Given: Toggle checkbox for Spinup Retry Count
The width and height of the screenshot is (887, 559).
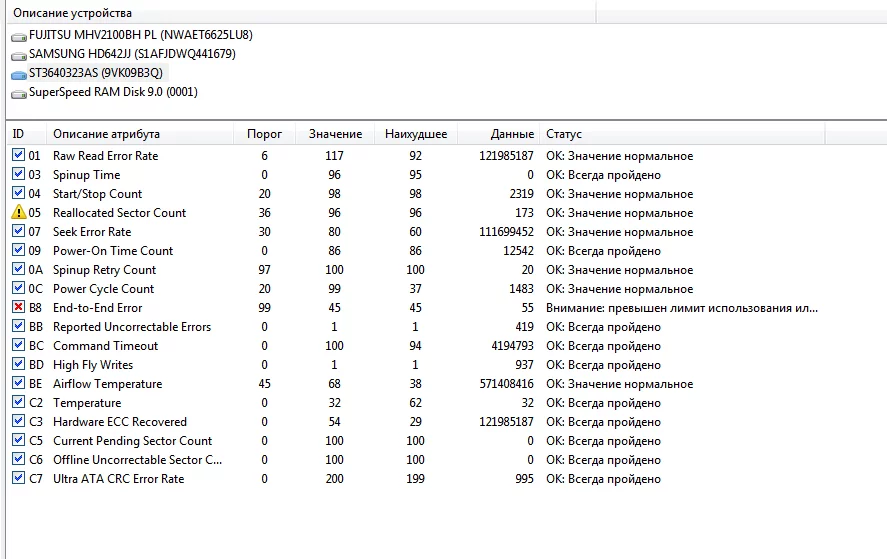Looking at the screenshot, I should tap(19, 269).
